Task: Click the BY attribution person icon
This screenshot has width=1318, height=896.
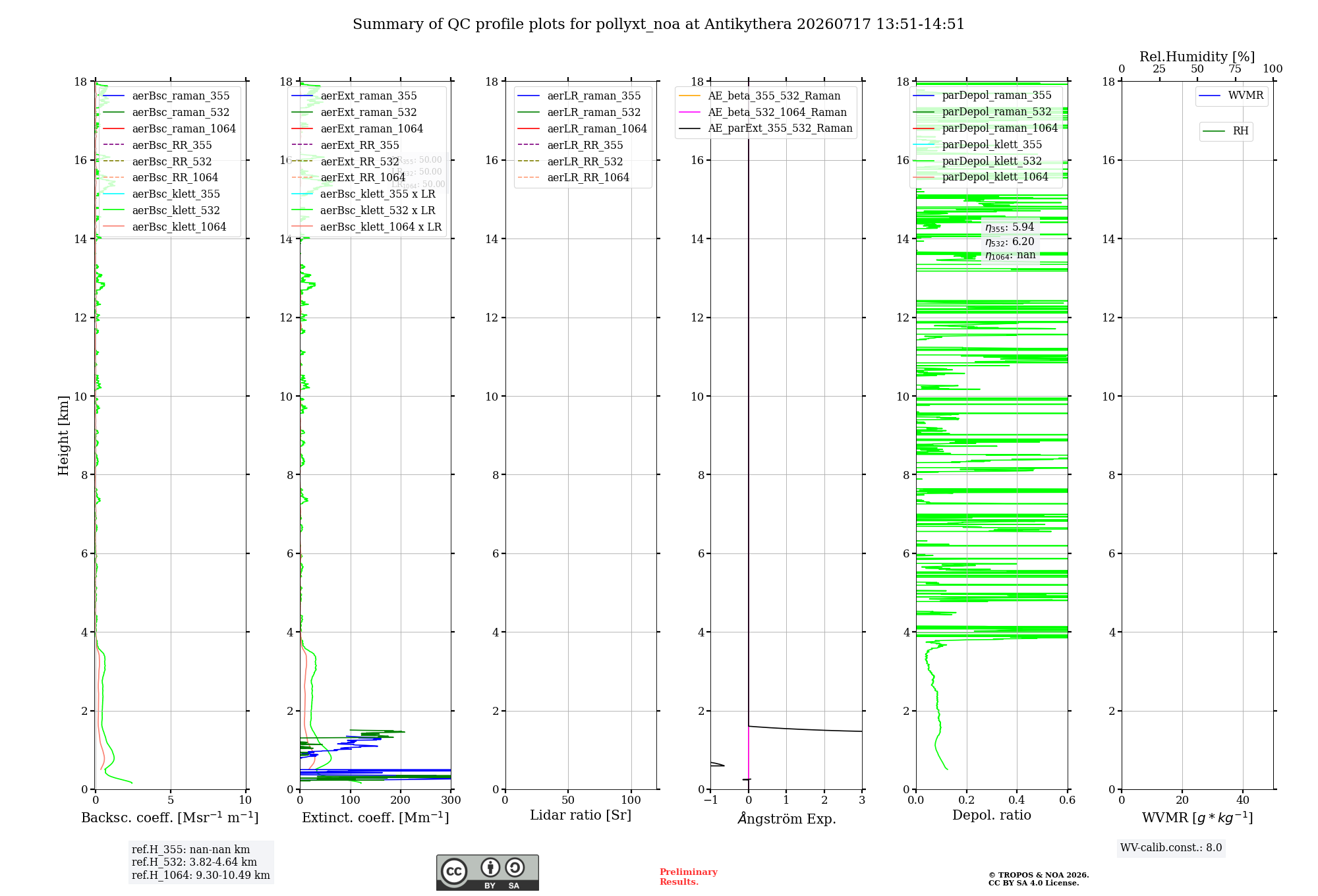Action: 490,867
